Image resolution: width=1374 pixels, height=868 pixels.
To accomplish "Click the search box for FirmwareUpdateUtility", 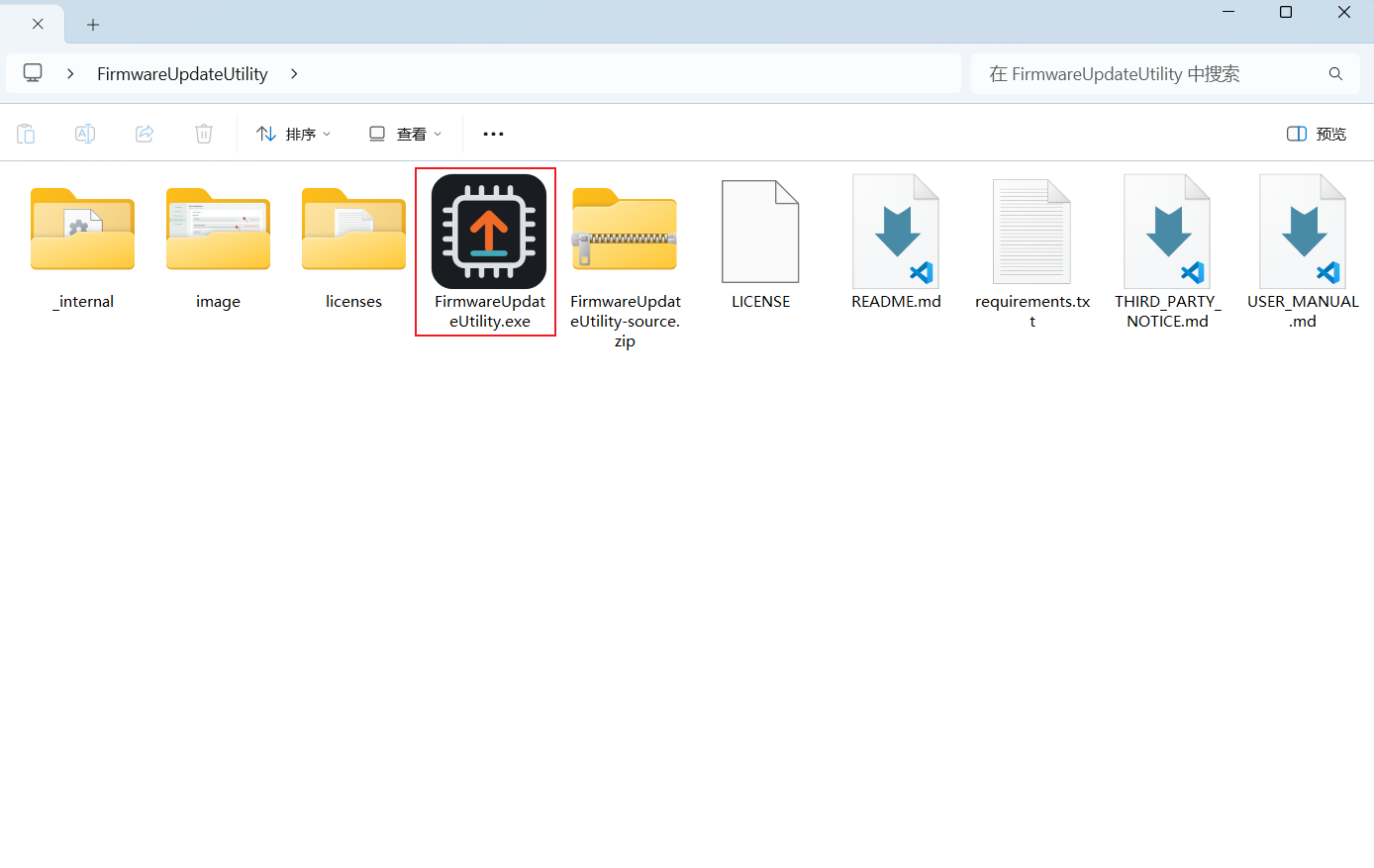I will tap(1165, 74).
